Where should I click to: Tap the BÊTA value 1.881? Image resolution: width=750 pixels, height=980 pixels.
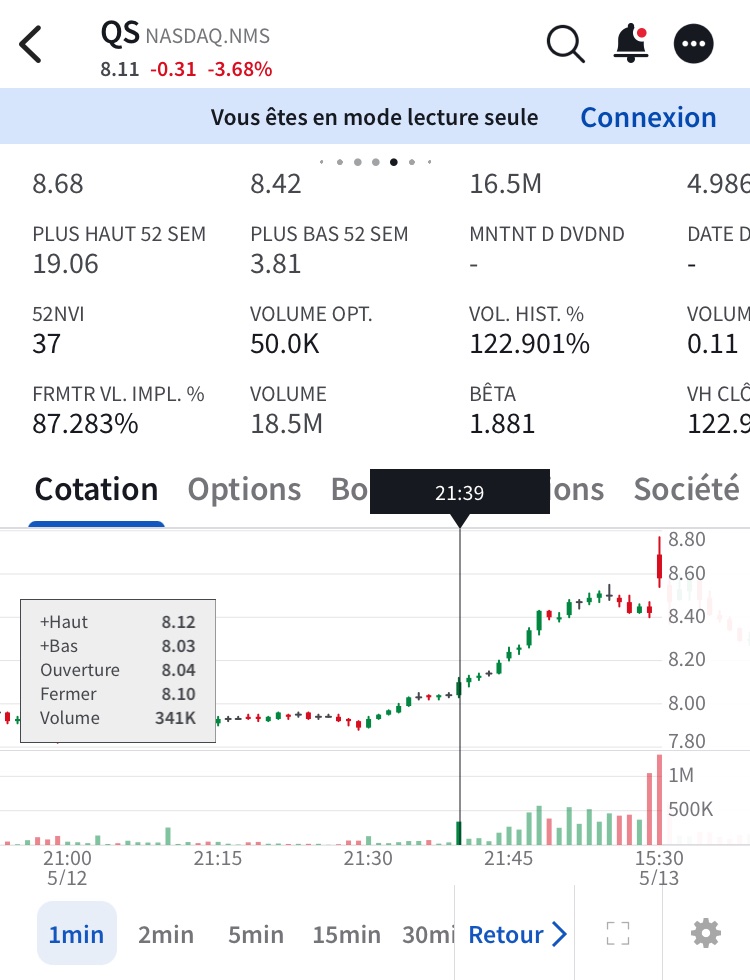pyautogui.click(x=502, y=424)
